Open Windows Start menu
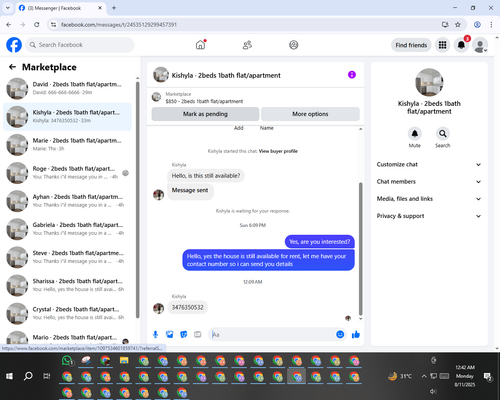 point(9,376)
